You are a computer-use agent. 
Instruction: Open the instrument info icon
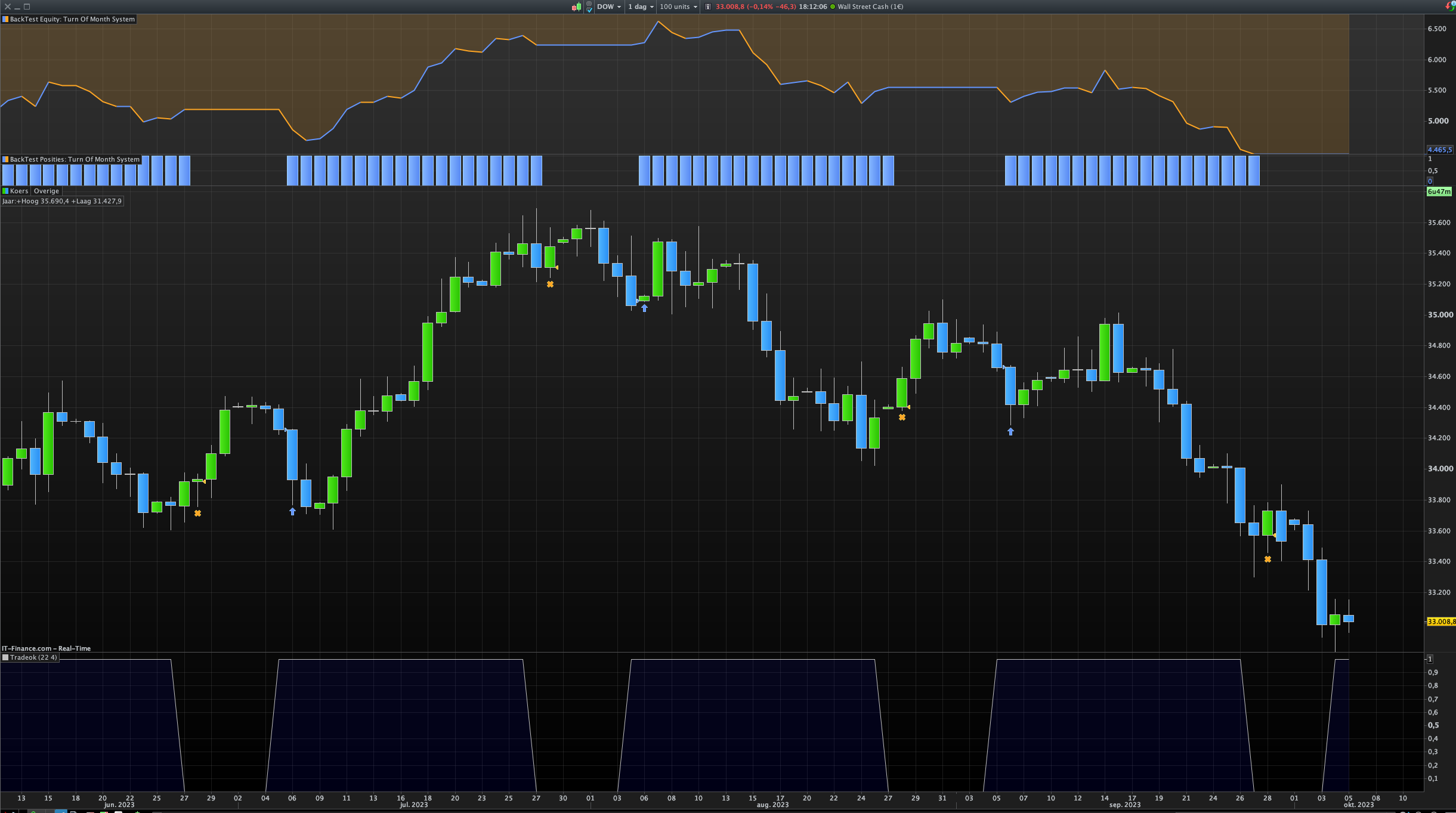point(708,7)
